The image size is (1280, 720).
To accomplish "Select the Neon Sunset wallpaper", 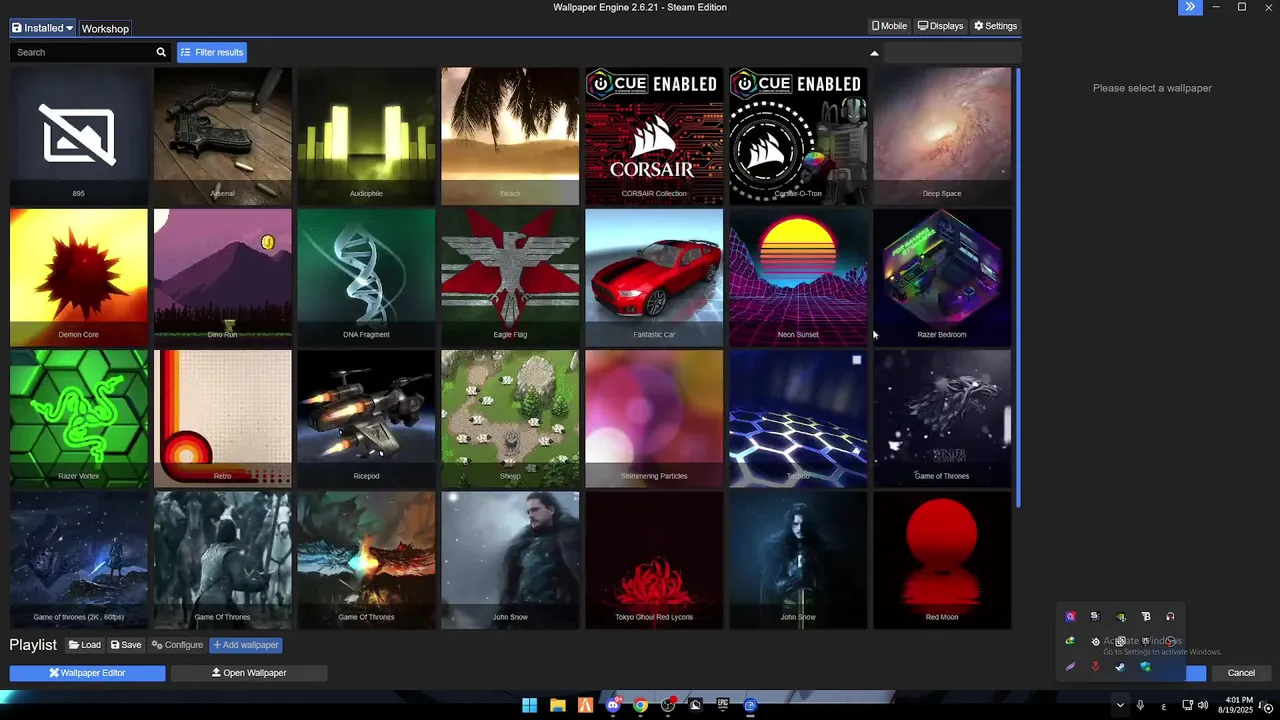I will (798, 277).
